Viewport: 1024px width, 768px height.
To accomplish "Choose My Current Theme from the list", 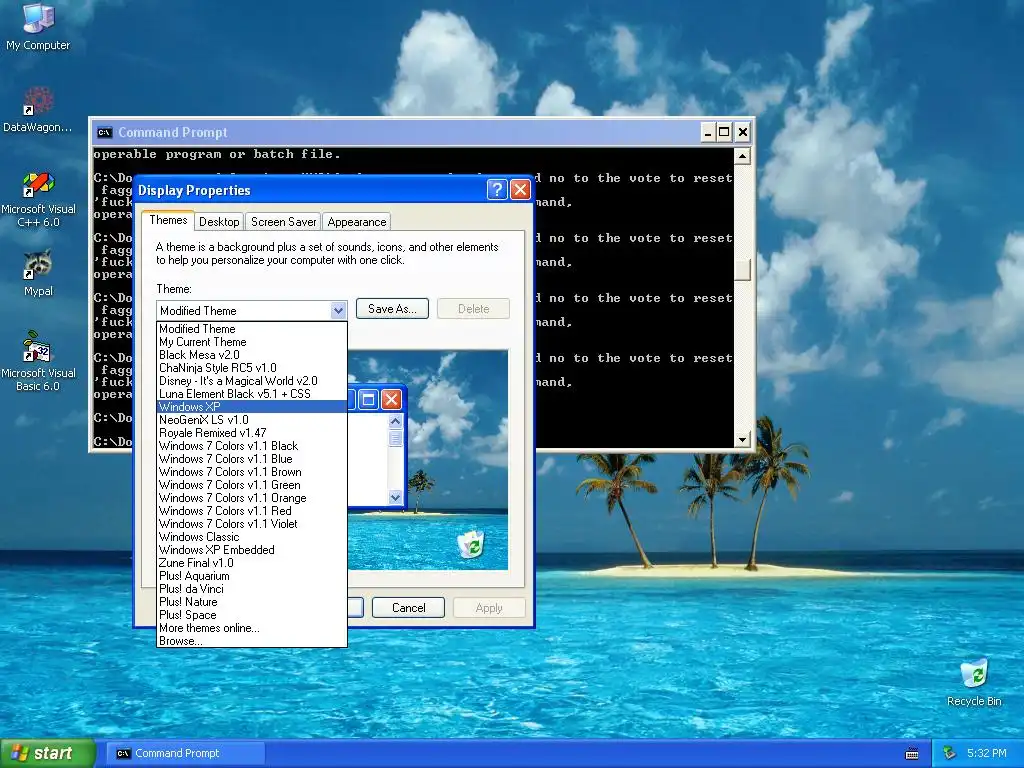I will pyautogui.click(x=252, y=342).
